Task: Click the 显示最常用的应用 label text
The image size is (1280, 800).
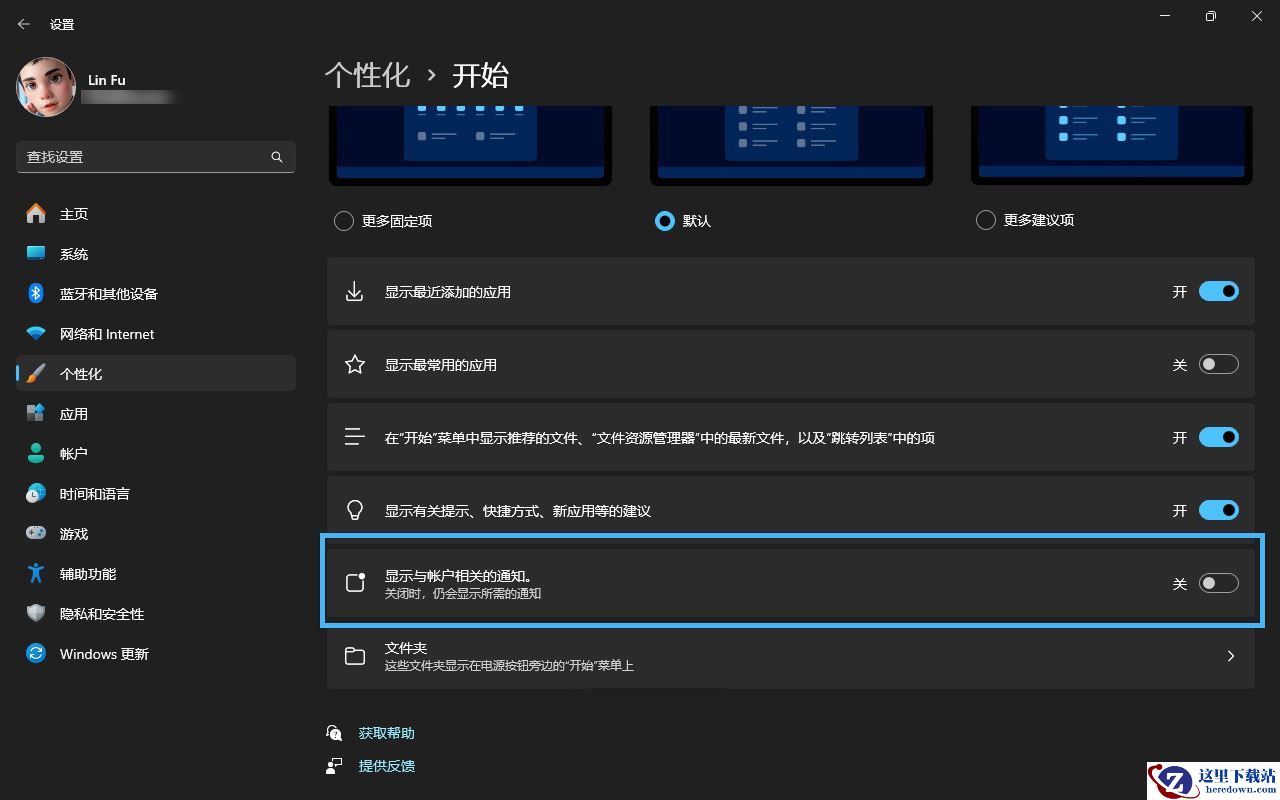Action: point(441,365)
